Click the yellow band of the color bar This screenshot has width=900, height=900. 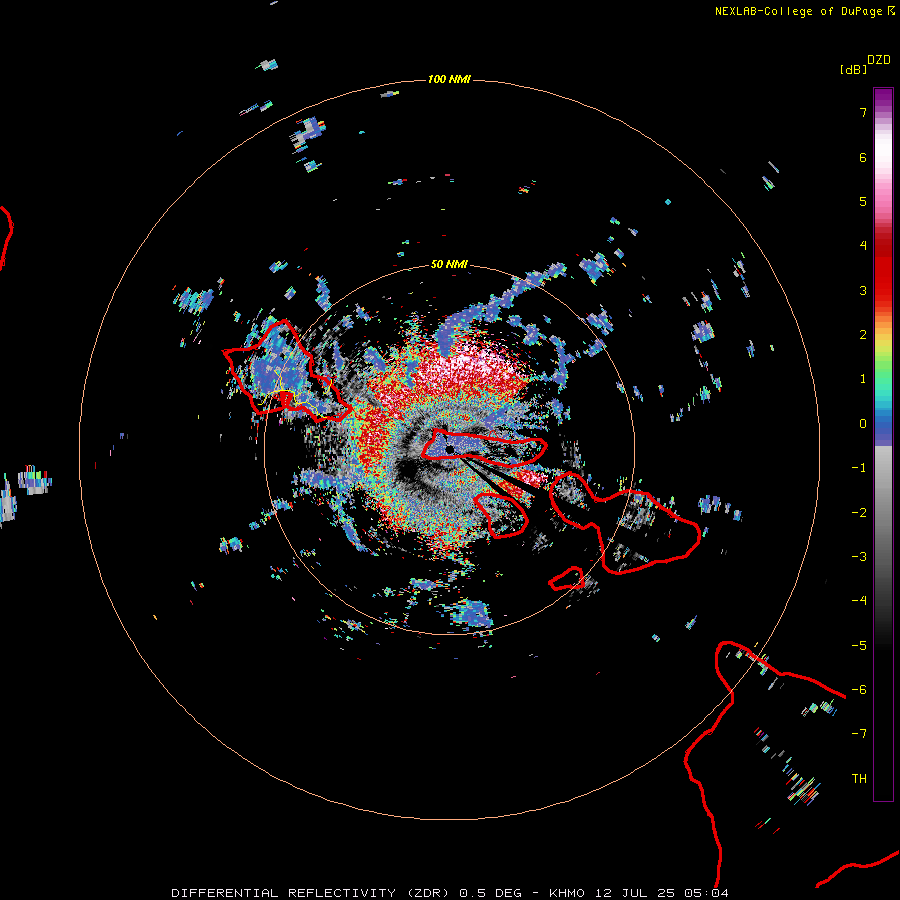point(883,344)
